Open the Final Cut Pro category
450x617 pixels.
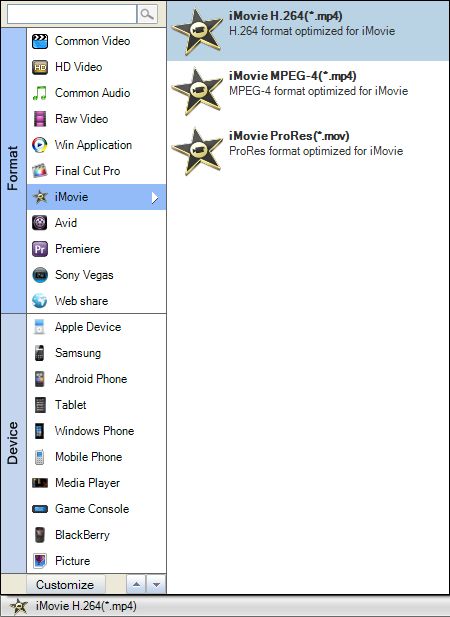coord(96,171)
